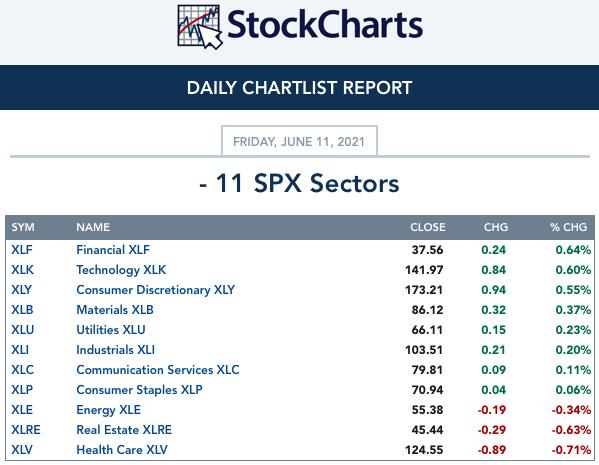This screenshot has height=465, width=599.
Task: Open the XLF symbol link
Action: [x=22, y=250]
